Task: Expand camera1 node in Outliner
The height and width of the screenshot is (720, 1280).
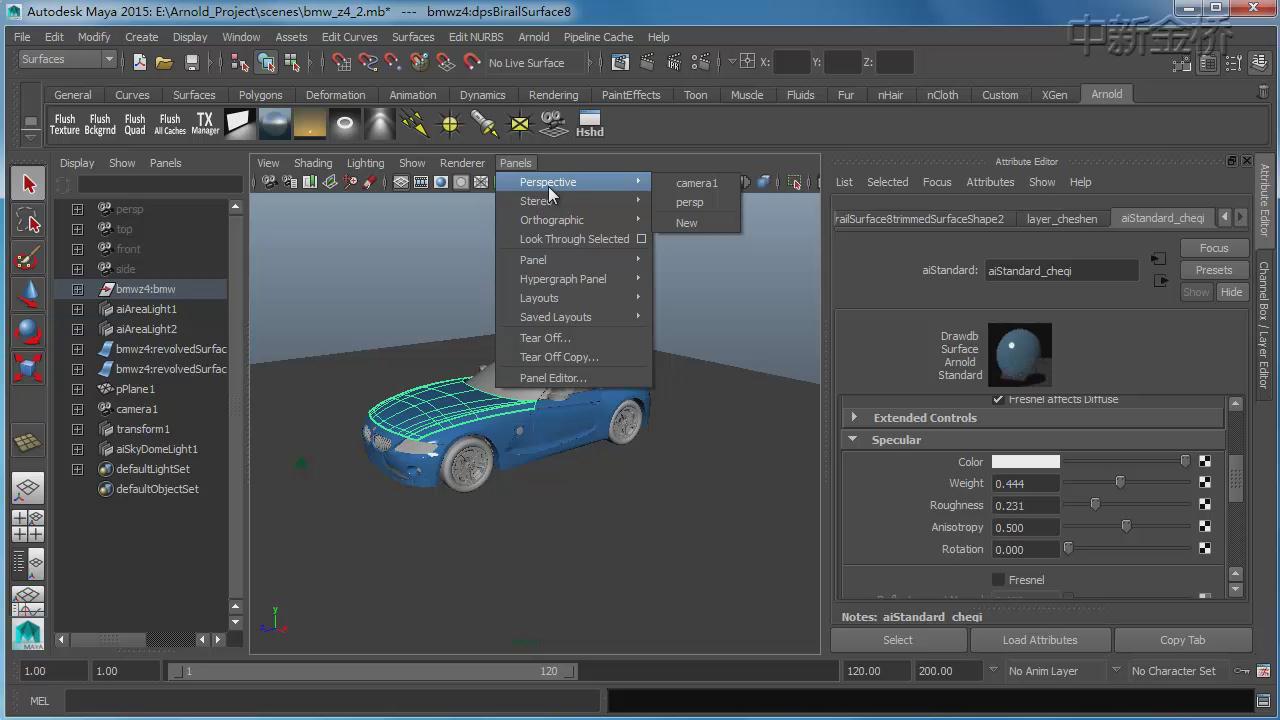Action: [x=77, y=409]
